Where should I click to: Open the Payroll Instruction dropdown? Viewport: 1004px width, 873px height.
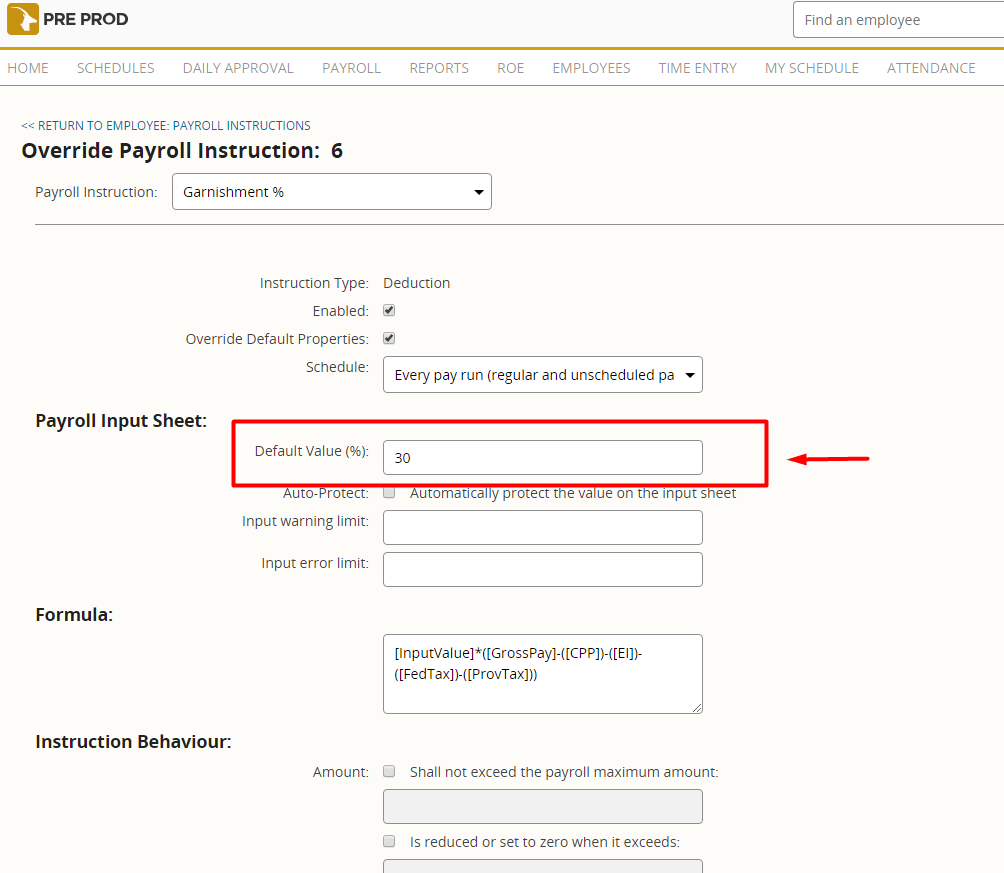click(332, 192)
